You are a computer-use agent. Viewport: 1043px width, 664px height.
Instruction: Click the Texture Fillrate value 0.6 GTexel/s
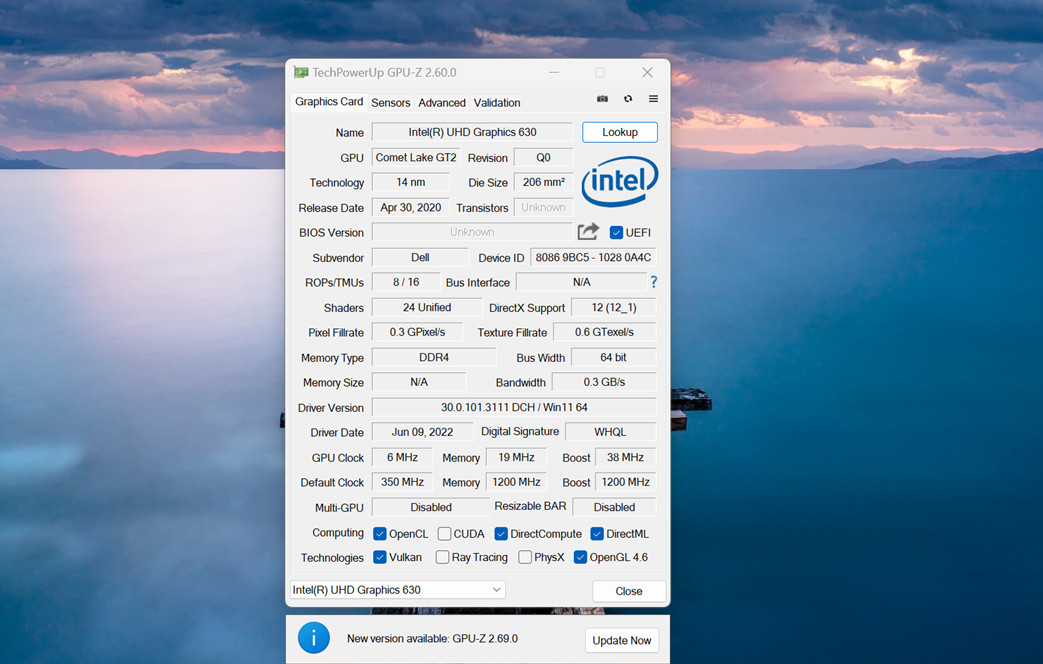[x=605, y=332]
